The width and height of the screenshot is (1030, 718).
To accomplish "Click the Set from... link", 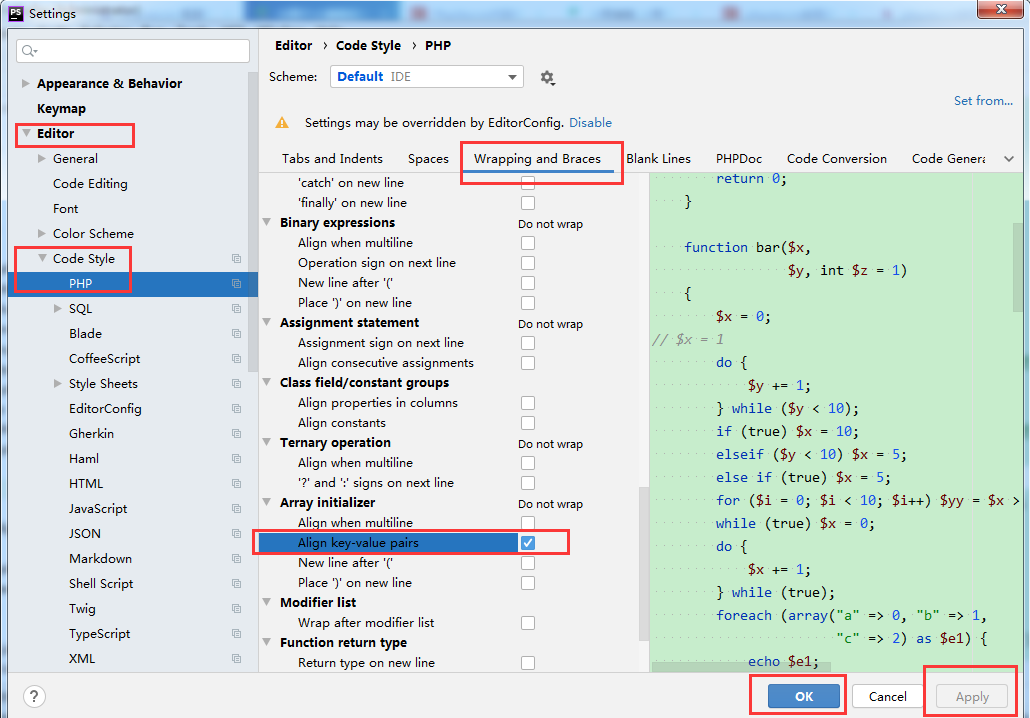I will (x=983, y=101).
